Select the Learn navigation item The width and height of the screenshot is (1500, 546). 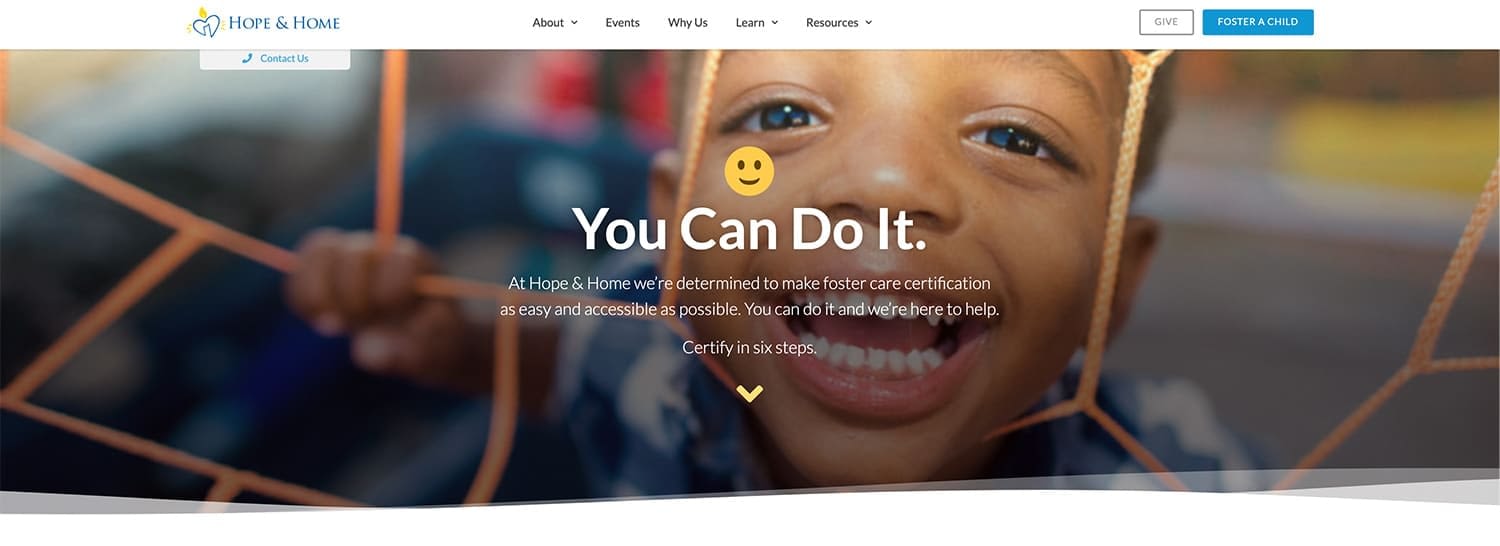[750, 23]
